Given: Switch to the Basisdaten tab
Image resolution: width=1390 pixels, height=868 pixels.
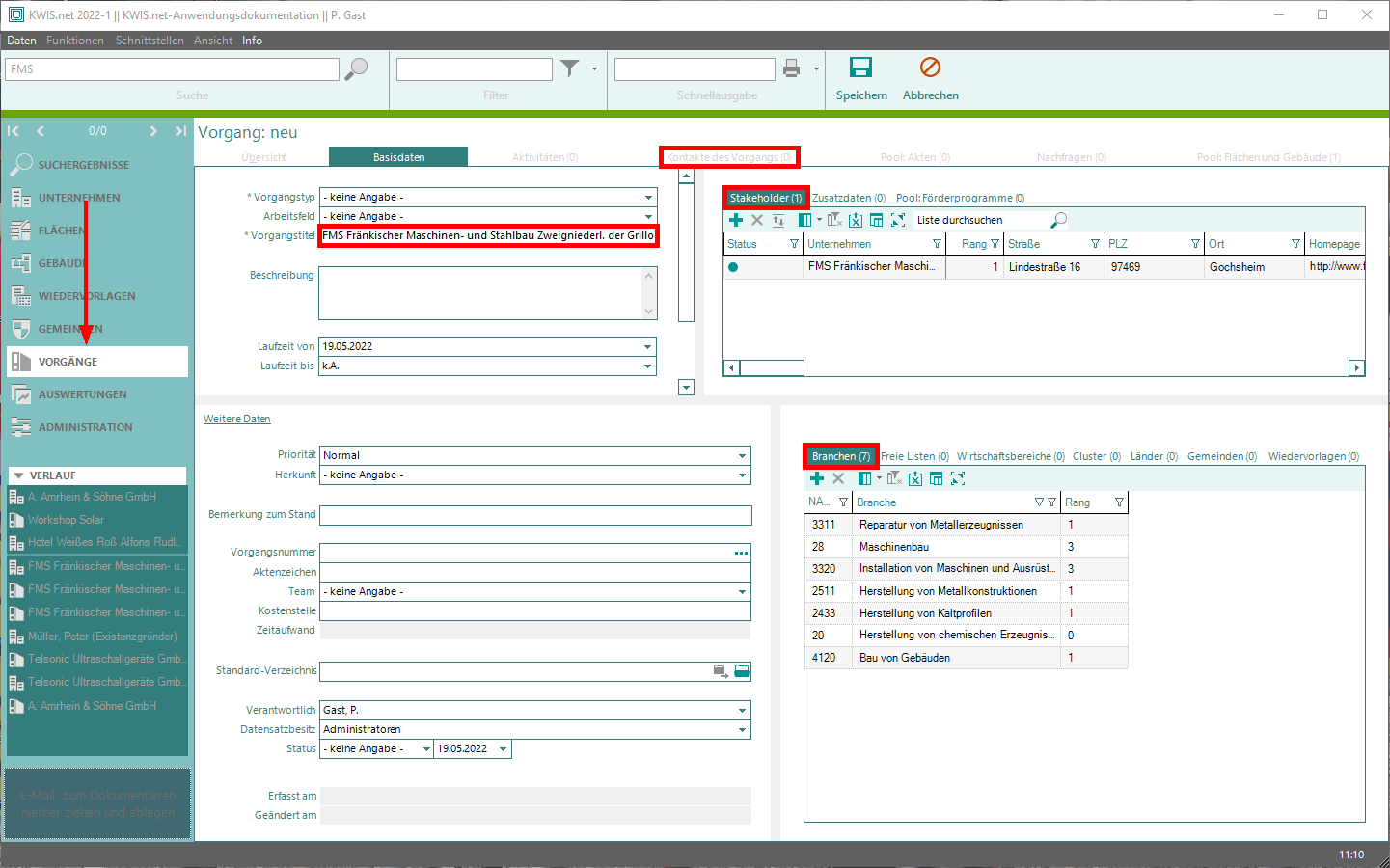Looking at the screenshot, I should pyautogui.click(x=398, y=157).
